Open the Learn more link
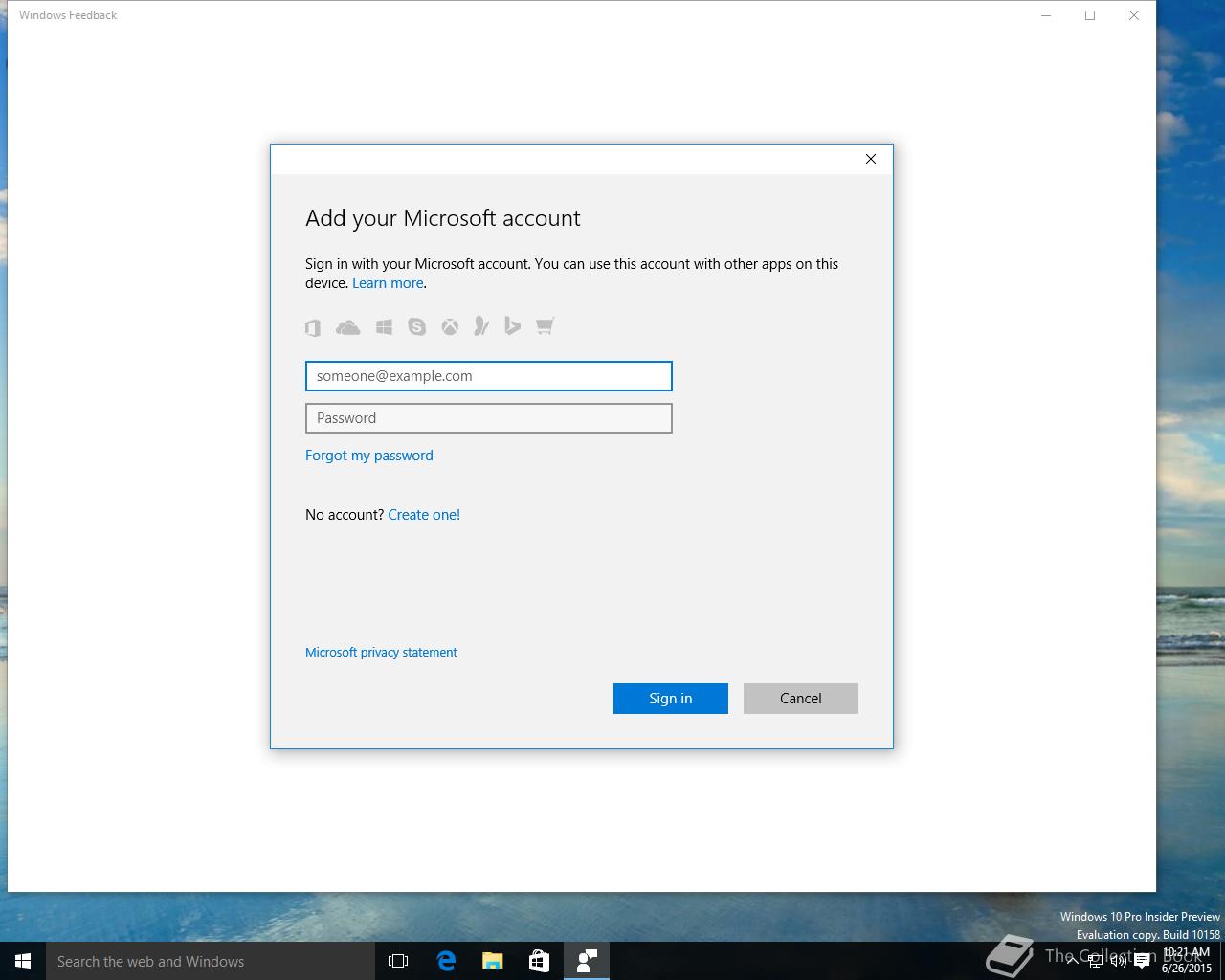Screen dimensions: 1225x980 coord(388,283)
